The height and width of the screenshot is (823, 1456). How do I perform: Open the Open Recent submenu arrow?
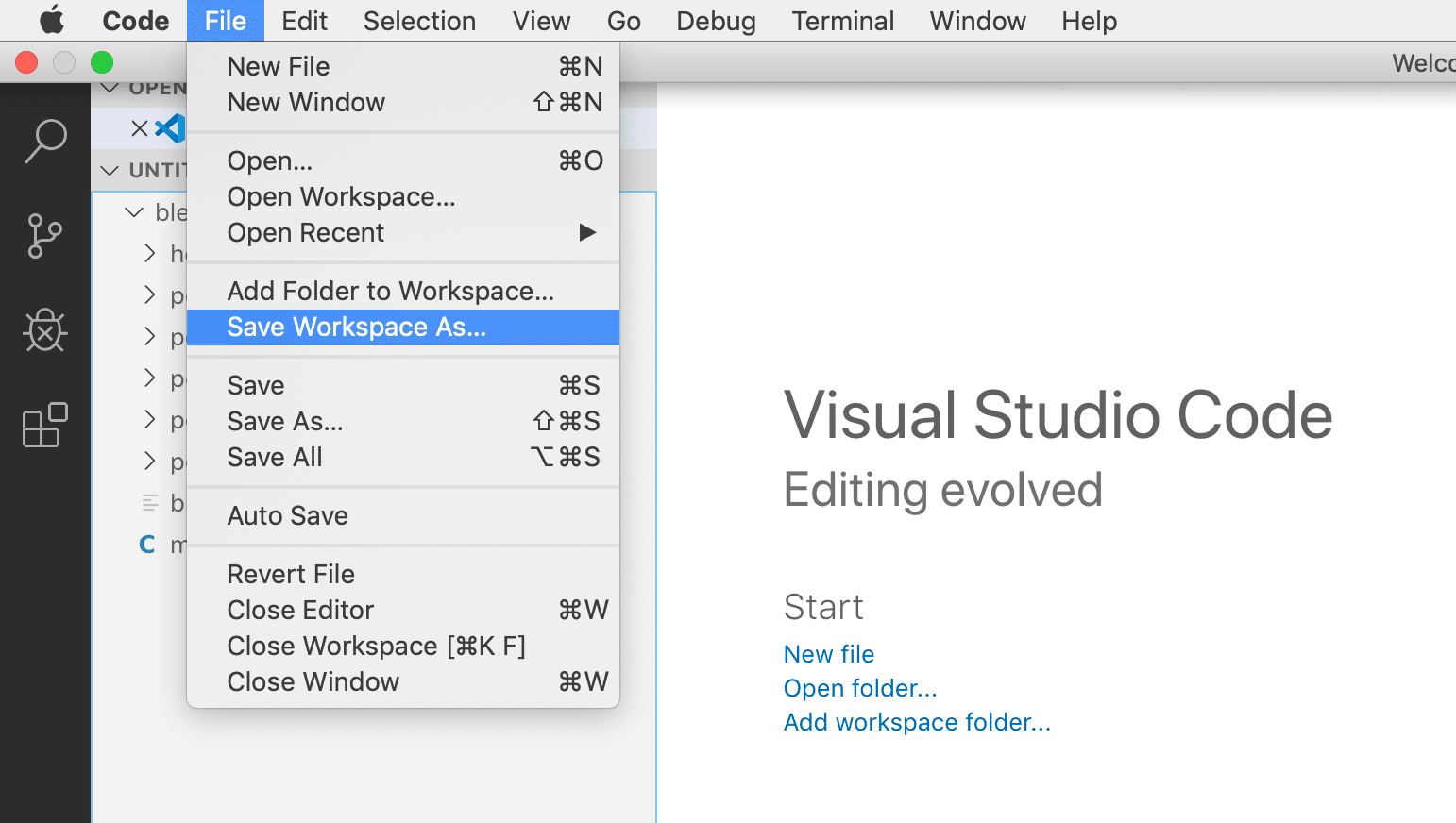coord(587,232)
